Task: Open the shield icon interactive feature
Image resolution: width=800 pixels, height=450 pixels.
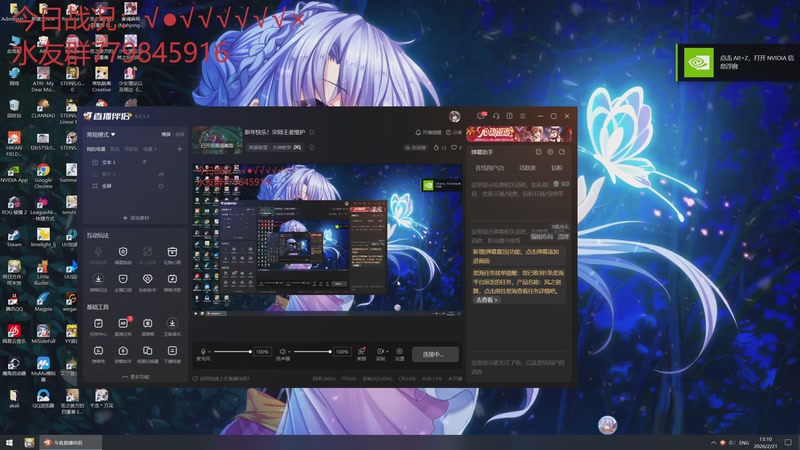Action: [x=123, y=255]
